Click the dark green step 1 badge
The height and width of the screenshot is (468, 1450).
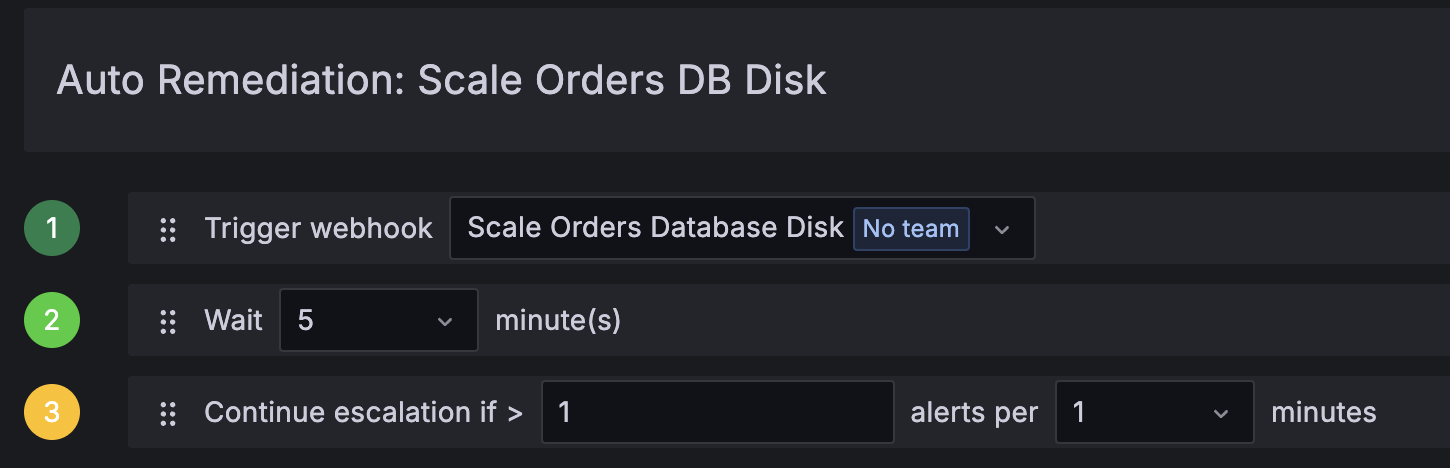pos(52,229)
